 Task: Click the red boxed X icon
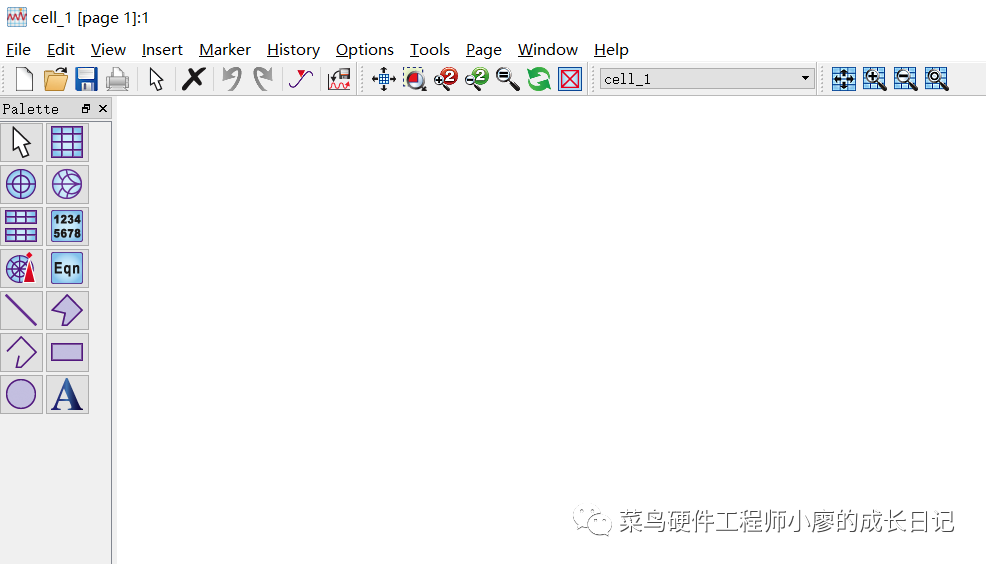point(570,79)
